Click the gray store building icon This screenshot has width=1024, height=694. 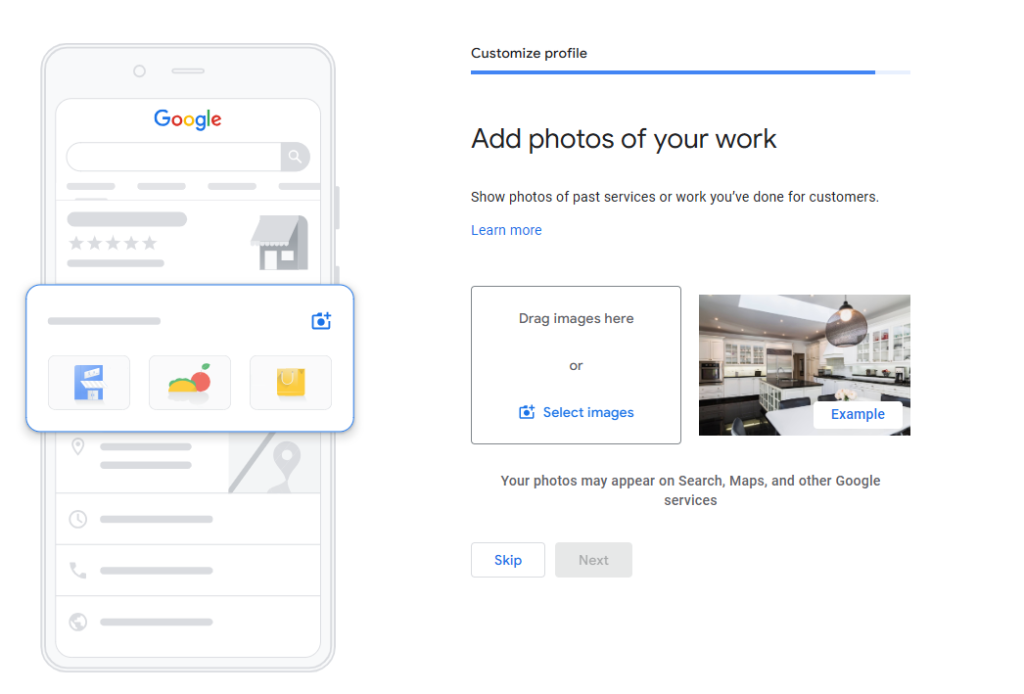pos(280,242)
